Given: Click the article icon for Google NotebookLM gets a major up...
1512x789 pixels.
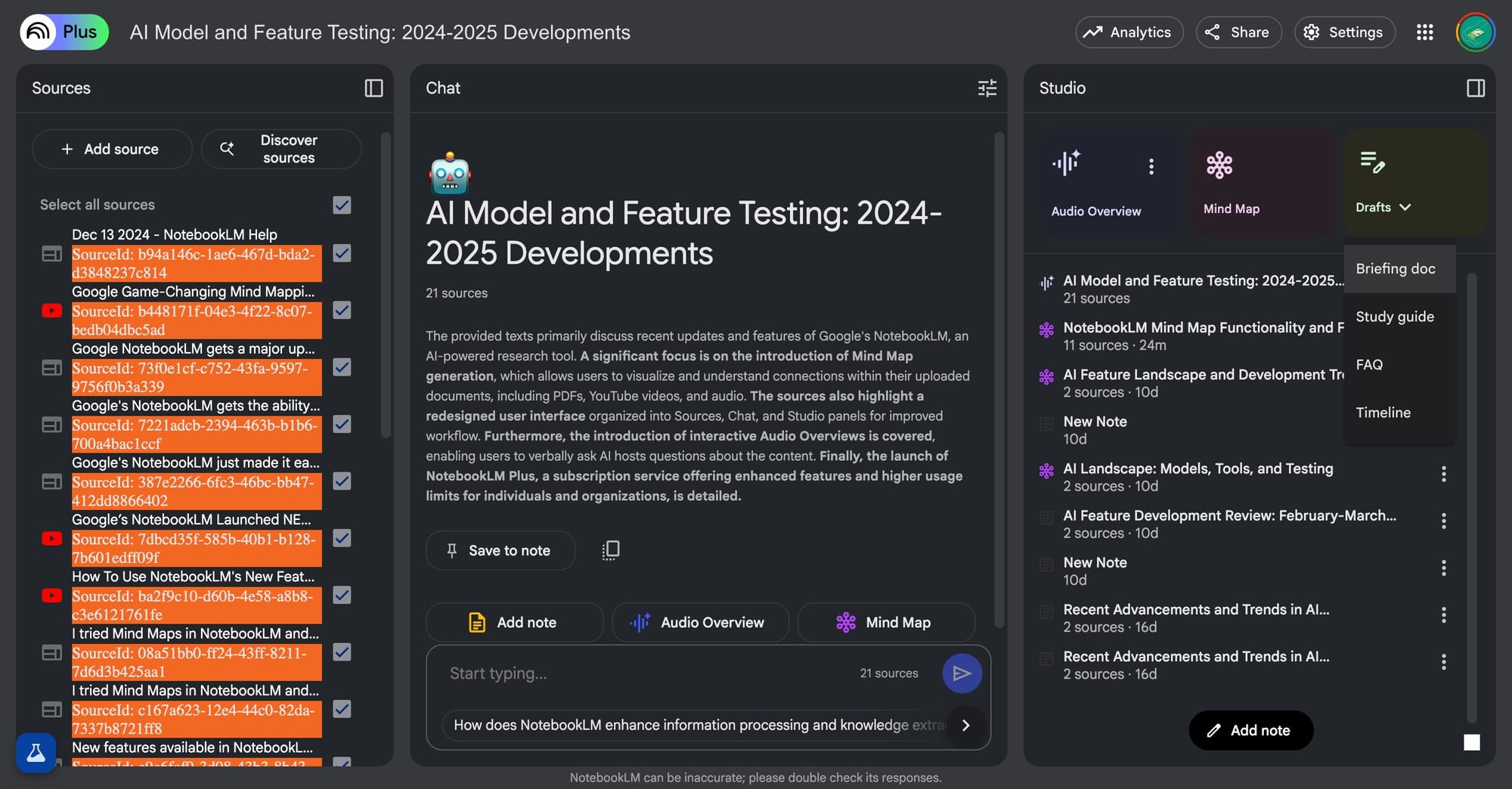Looking at the screenshot, I should (x=51, y=368).
